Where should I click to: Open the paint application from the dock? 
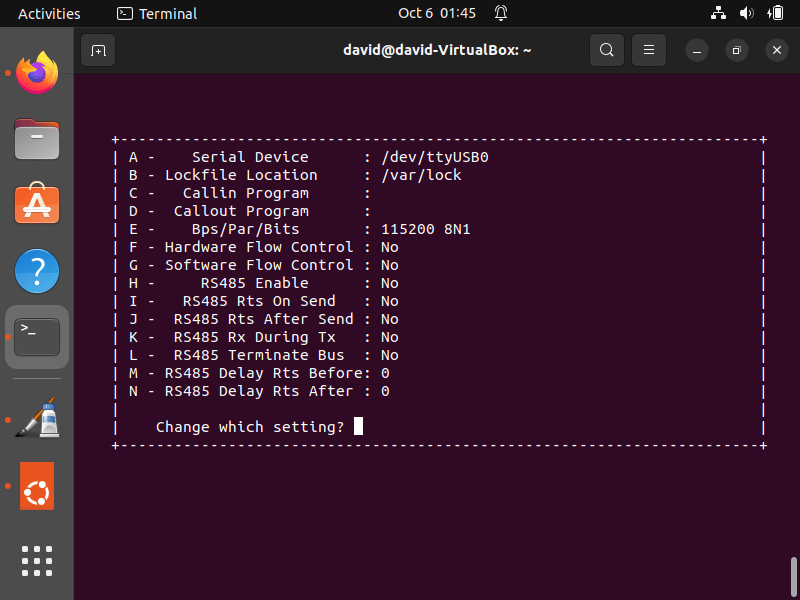pos(36,417)
